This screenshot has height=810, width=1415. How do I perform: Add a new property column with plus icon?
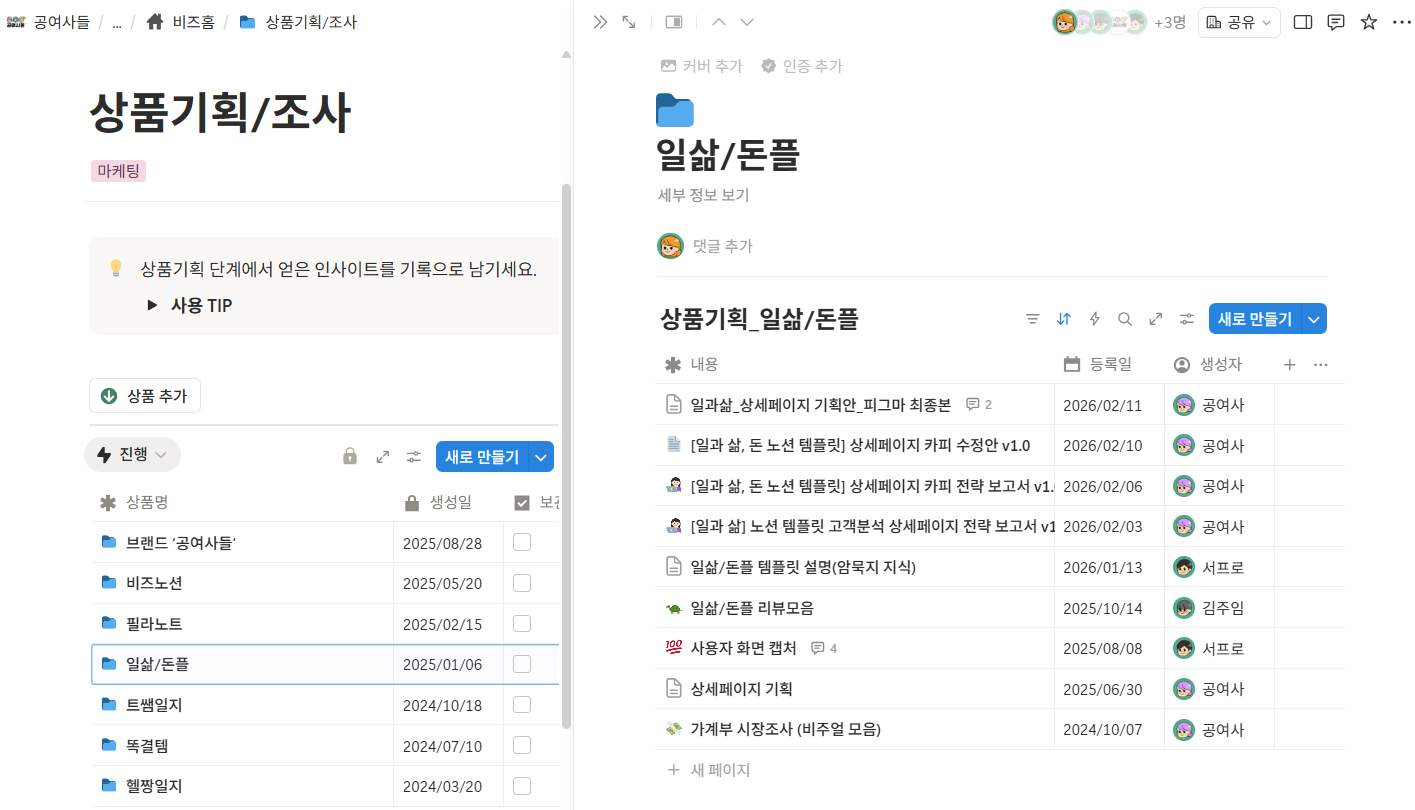pyautogui.click(x=1290, y=365)
